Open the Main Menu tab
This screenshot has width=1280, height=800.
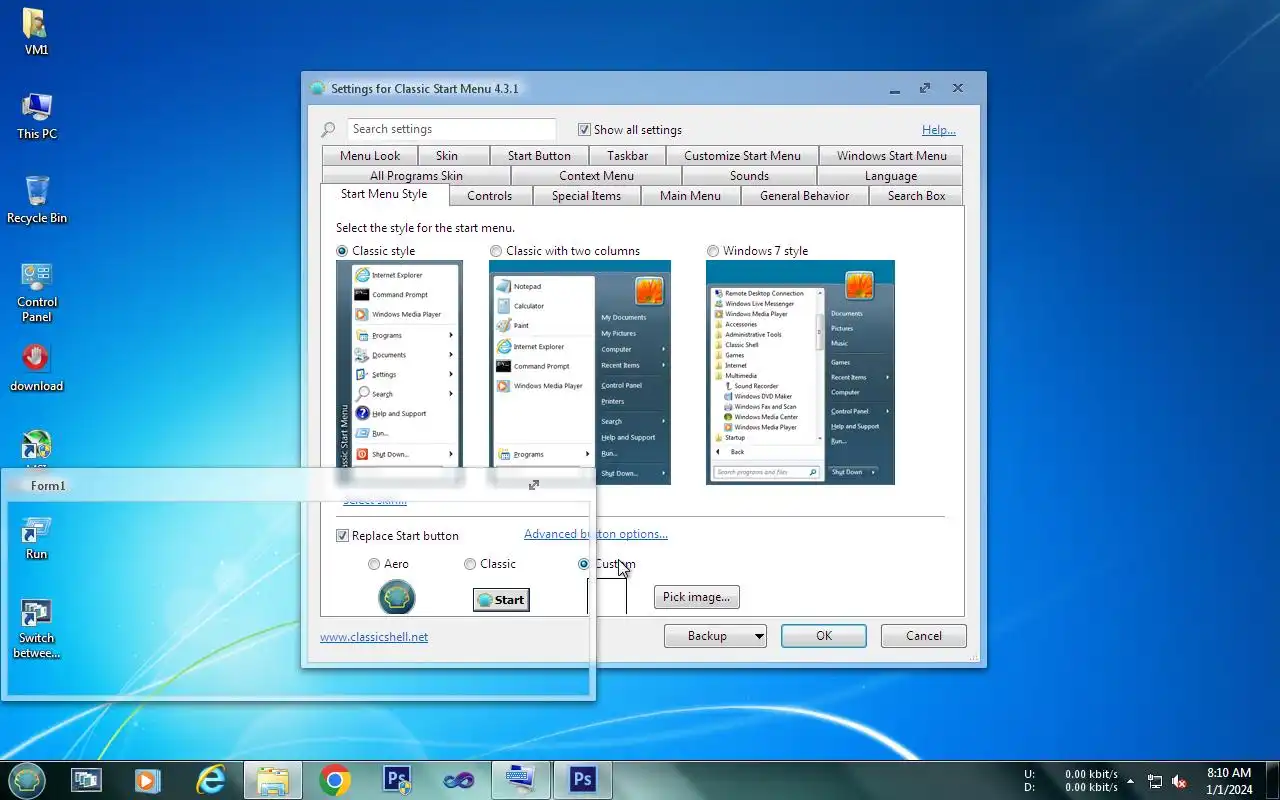[x=690, y=196]
